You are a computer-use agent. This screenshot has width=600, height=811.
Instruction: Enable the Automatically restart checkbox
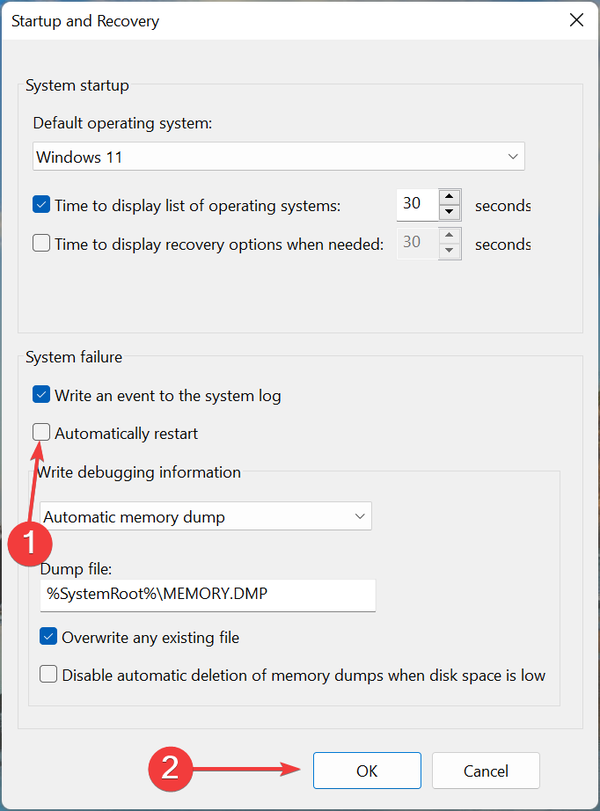[x=42, y=433]
